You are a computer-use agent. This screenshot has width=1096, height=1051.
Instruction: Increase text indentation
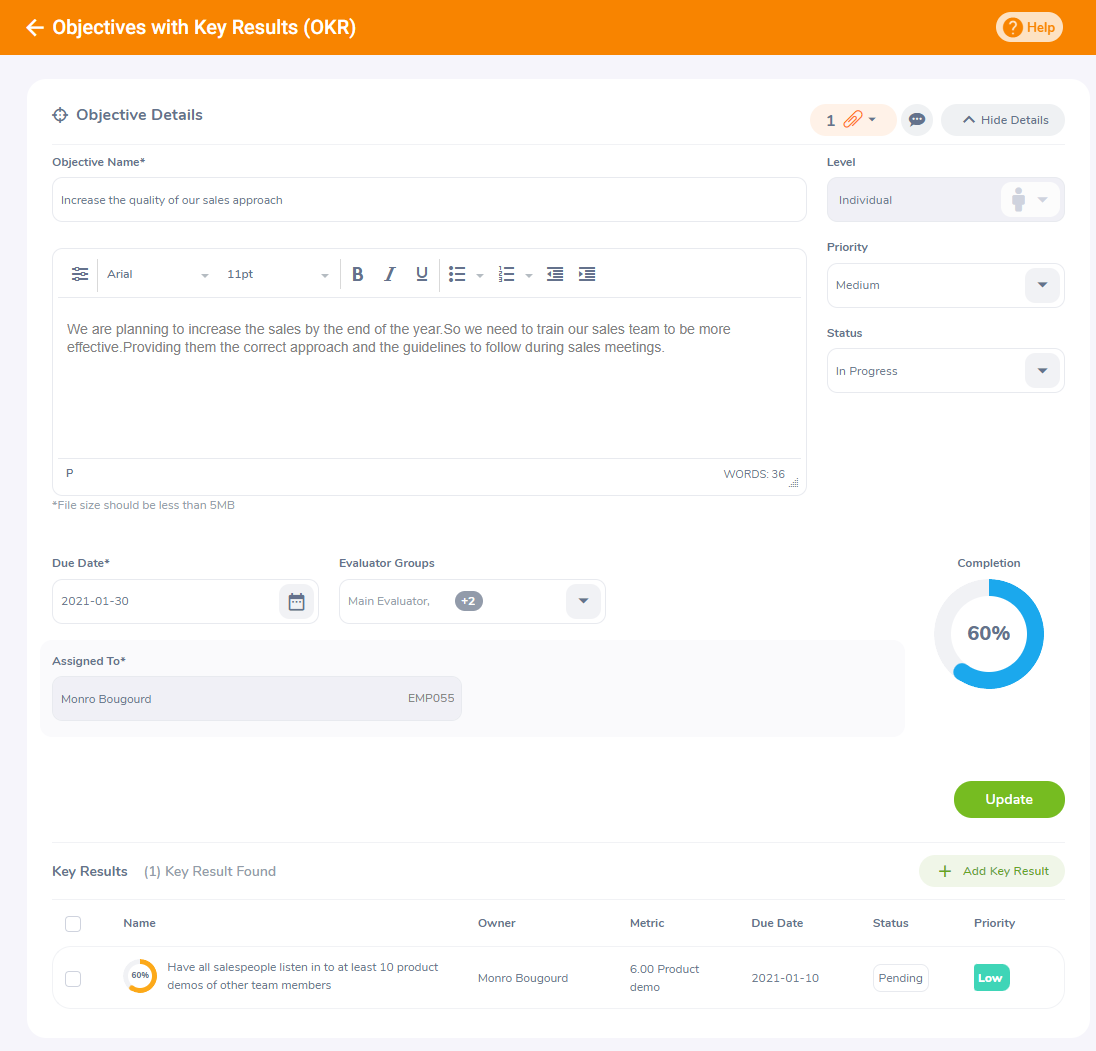587,273
